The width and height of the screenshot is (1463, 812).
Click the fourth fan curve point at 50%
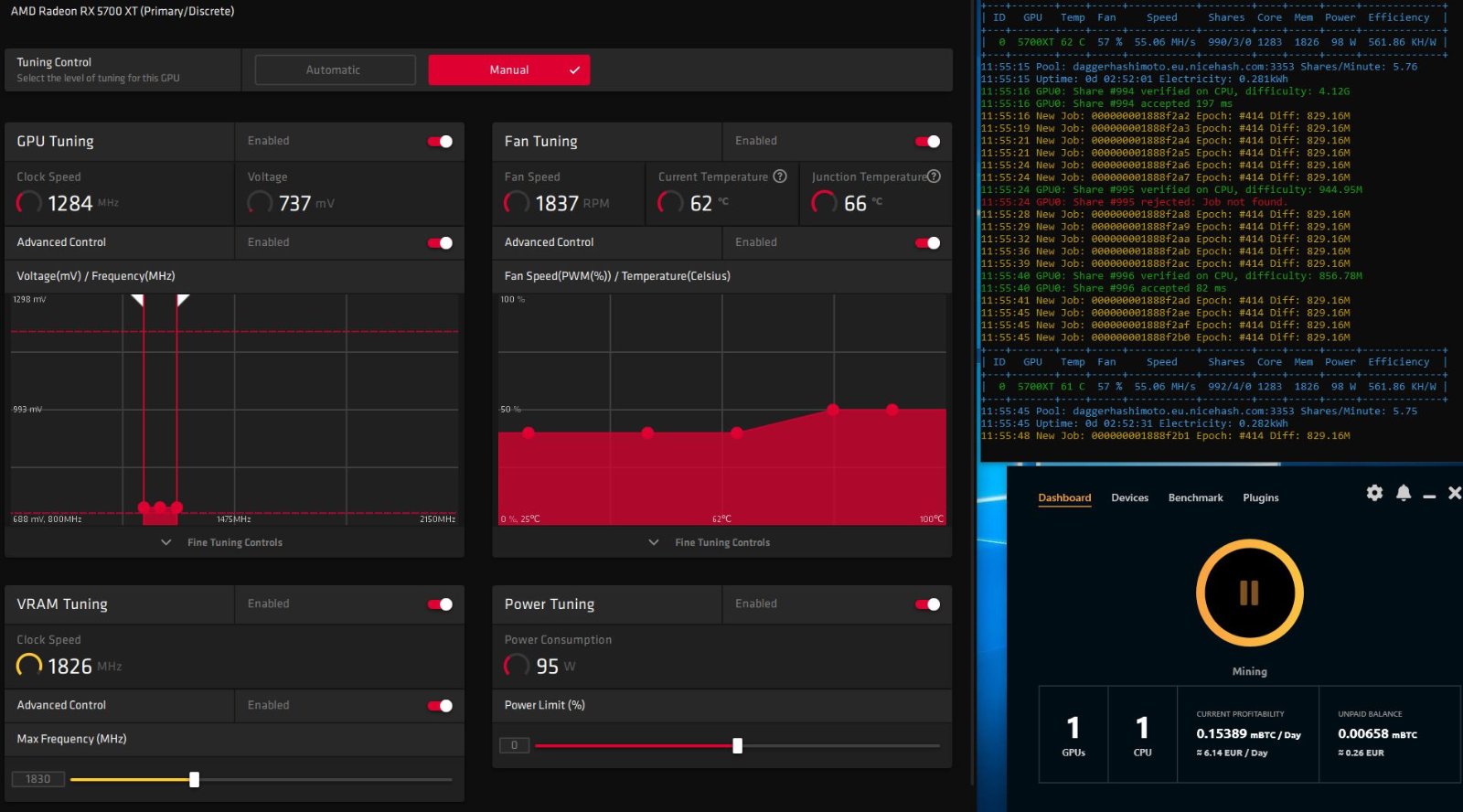pos(832,410)
